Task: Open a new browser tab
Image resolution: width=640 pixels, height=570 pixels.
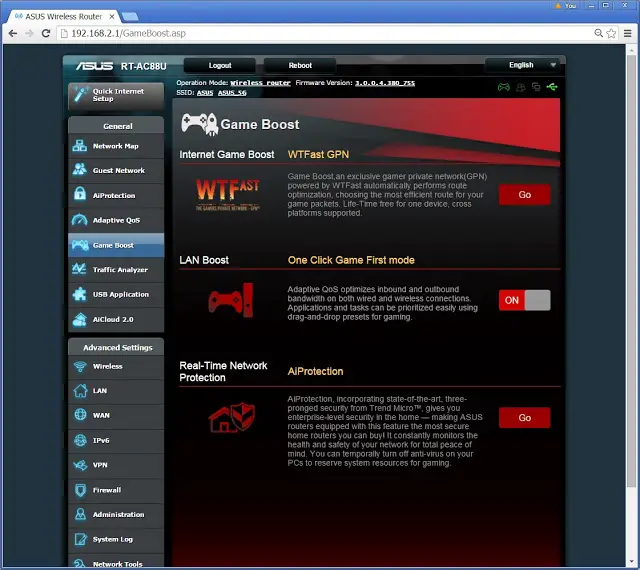Action: (130, 17)
